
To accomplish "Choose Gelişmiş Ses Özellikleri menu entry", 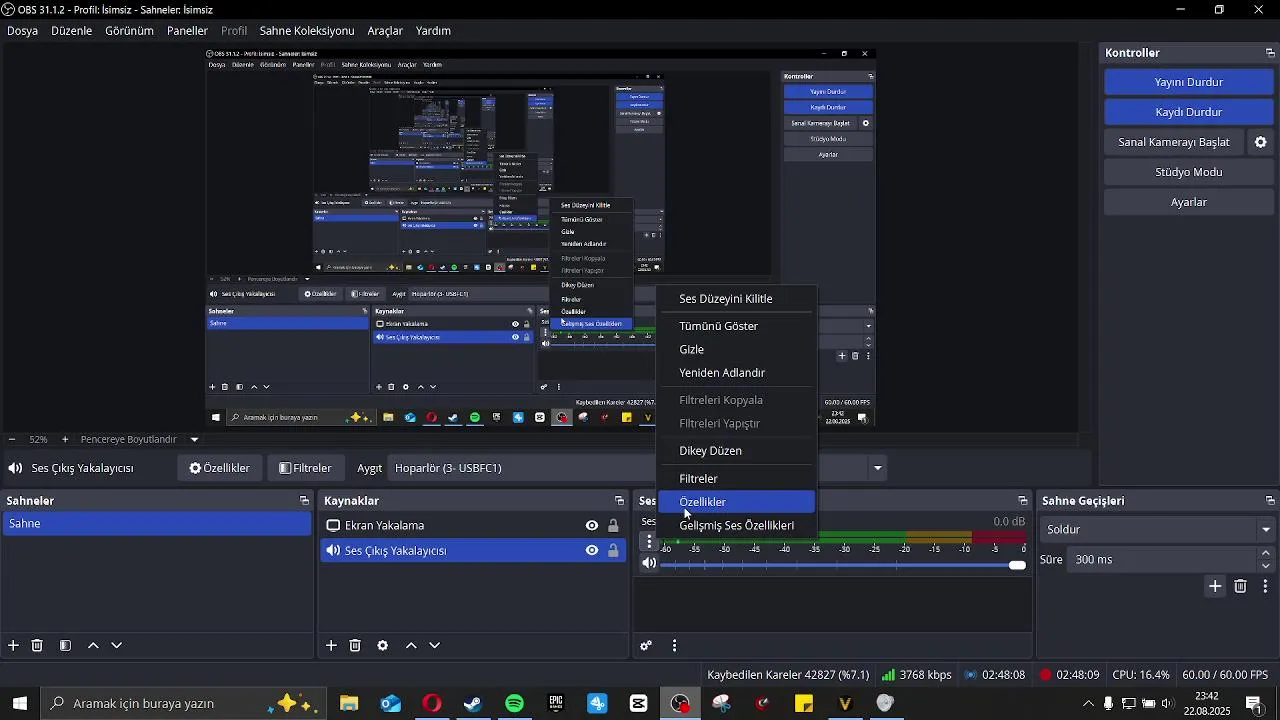I will pyautogui.click(x=737, y=526).
